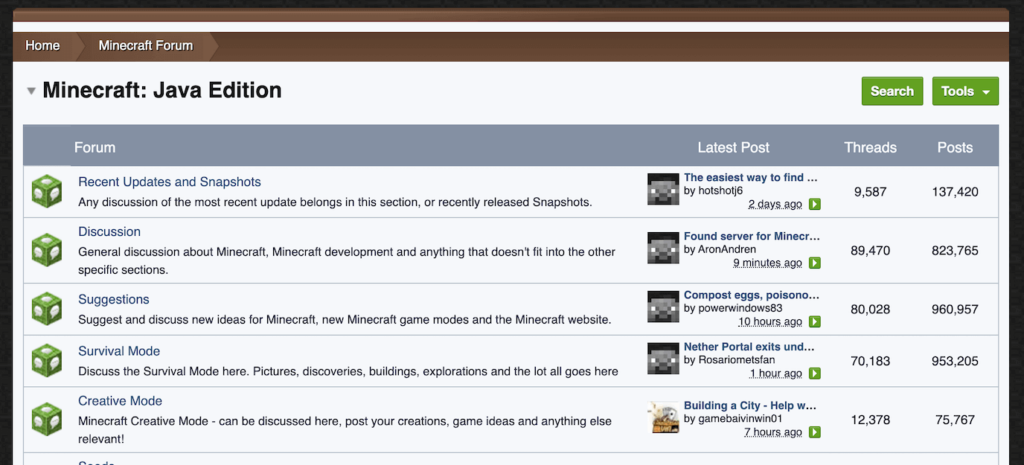Click the '2 days ago' timestamp
This screenshot has height=465, width=1024.
coord(775,204)
